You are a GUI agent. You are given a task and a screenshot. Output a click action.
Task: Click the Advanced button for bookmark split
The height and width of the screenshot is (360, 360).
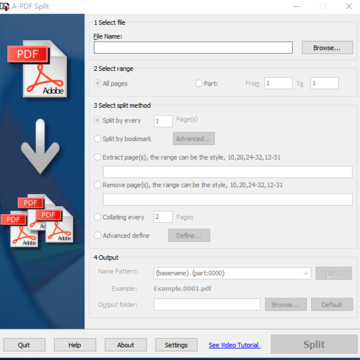point(194,139)
